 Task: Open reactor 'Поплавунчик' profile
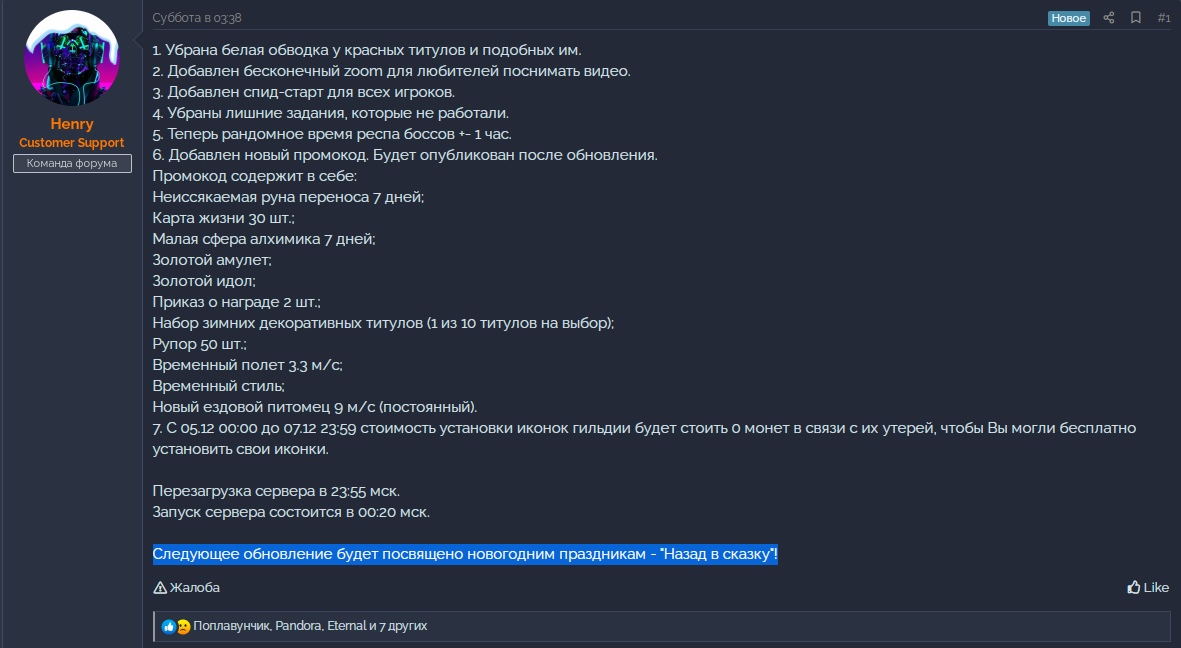point(231,627)
